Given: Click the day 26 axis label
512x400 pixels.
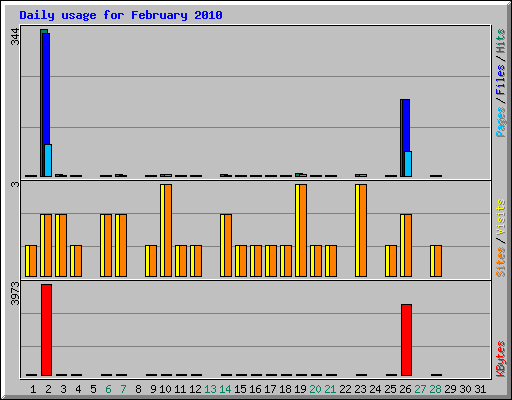Looking at the screenshot, I should pyautogui.click(x=405, y=389).
